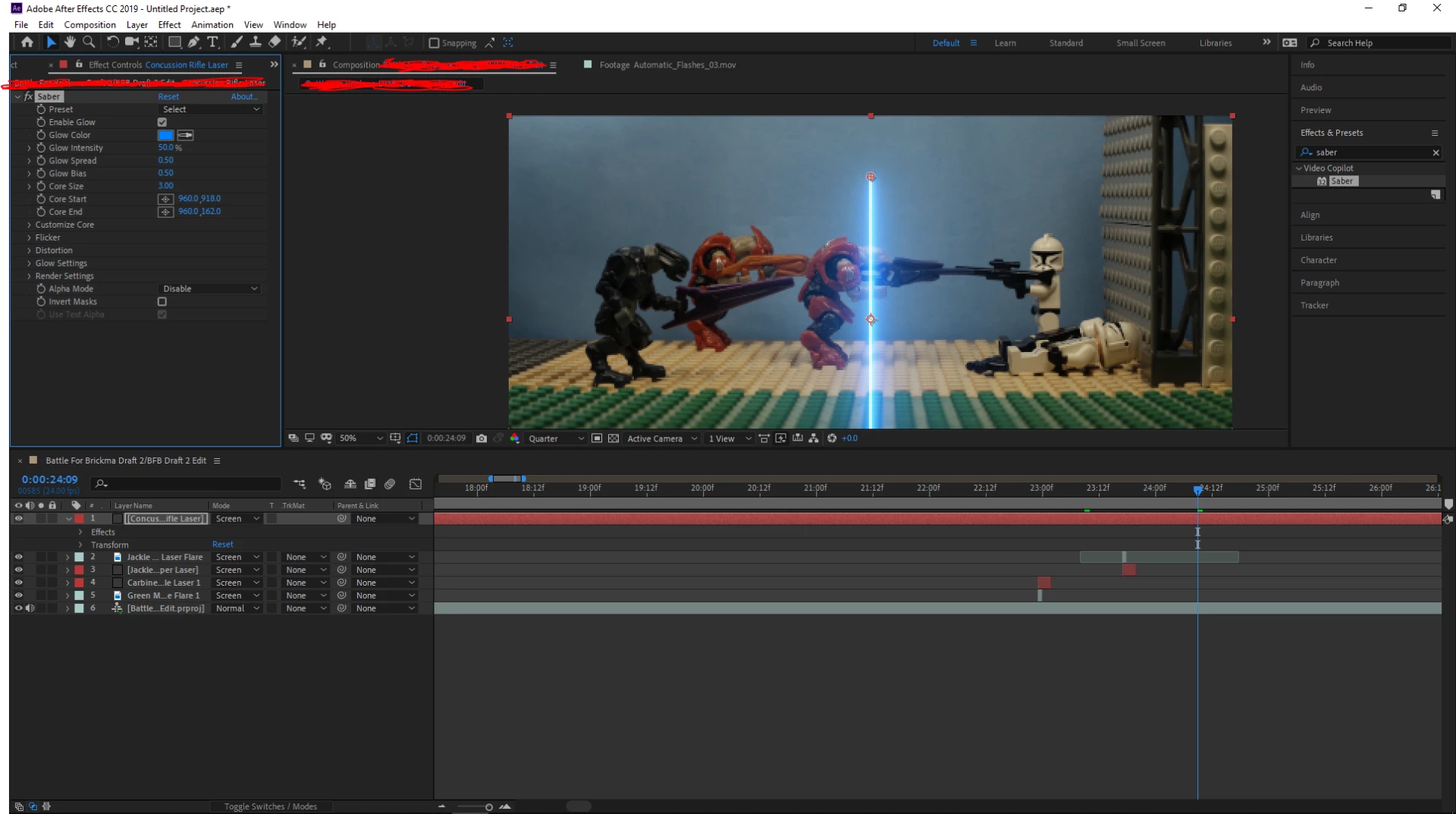Expand the Customize Core section
Screen dimensions: 1456x814
pyautogui.click(x=30, y=225)
